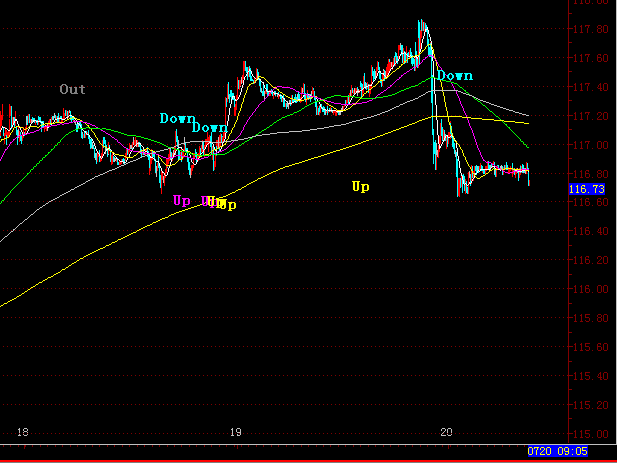Image resolution: width=617 pixels, height=464 pixels.
Task: Select the 115.00 price axis label
Action: pyautogui.click(x=591, y=434)
